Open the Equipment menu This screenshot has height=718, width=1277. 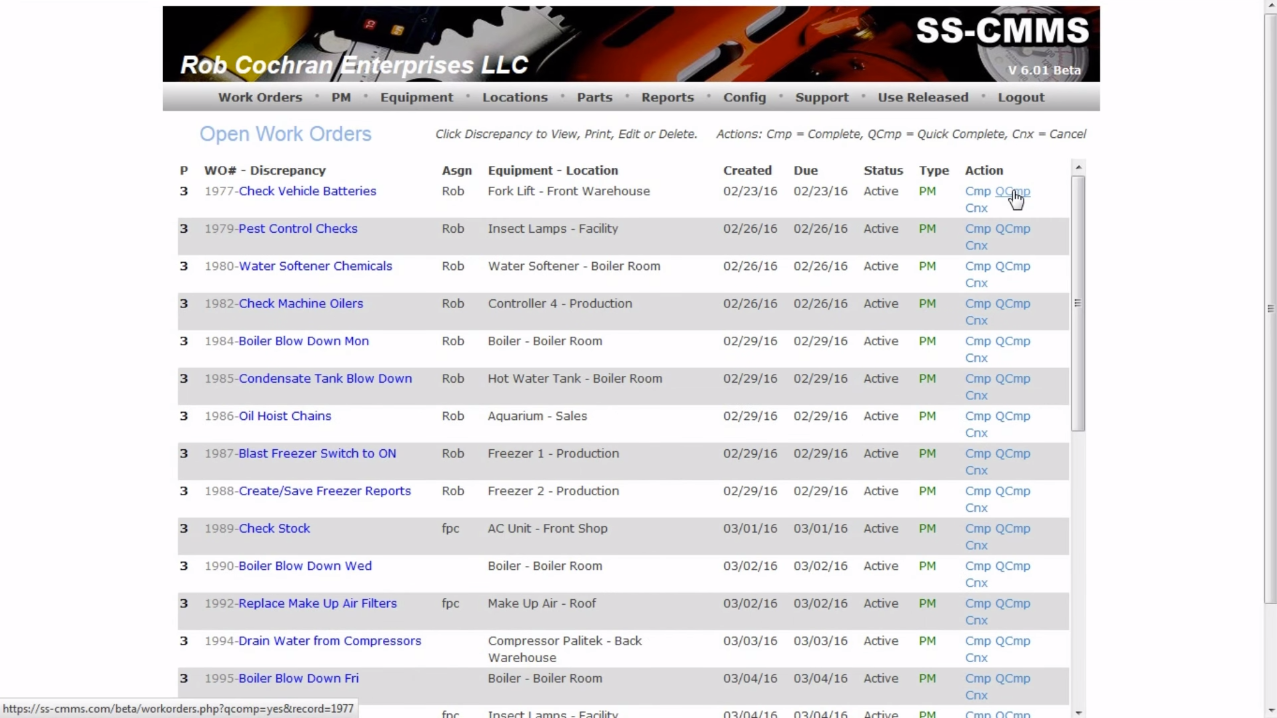pyautogui.click(x=417, y=97)
